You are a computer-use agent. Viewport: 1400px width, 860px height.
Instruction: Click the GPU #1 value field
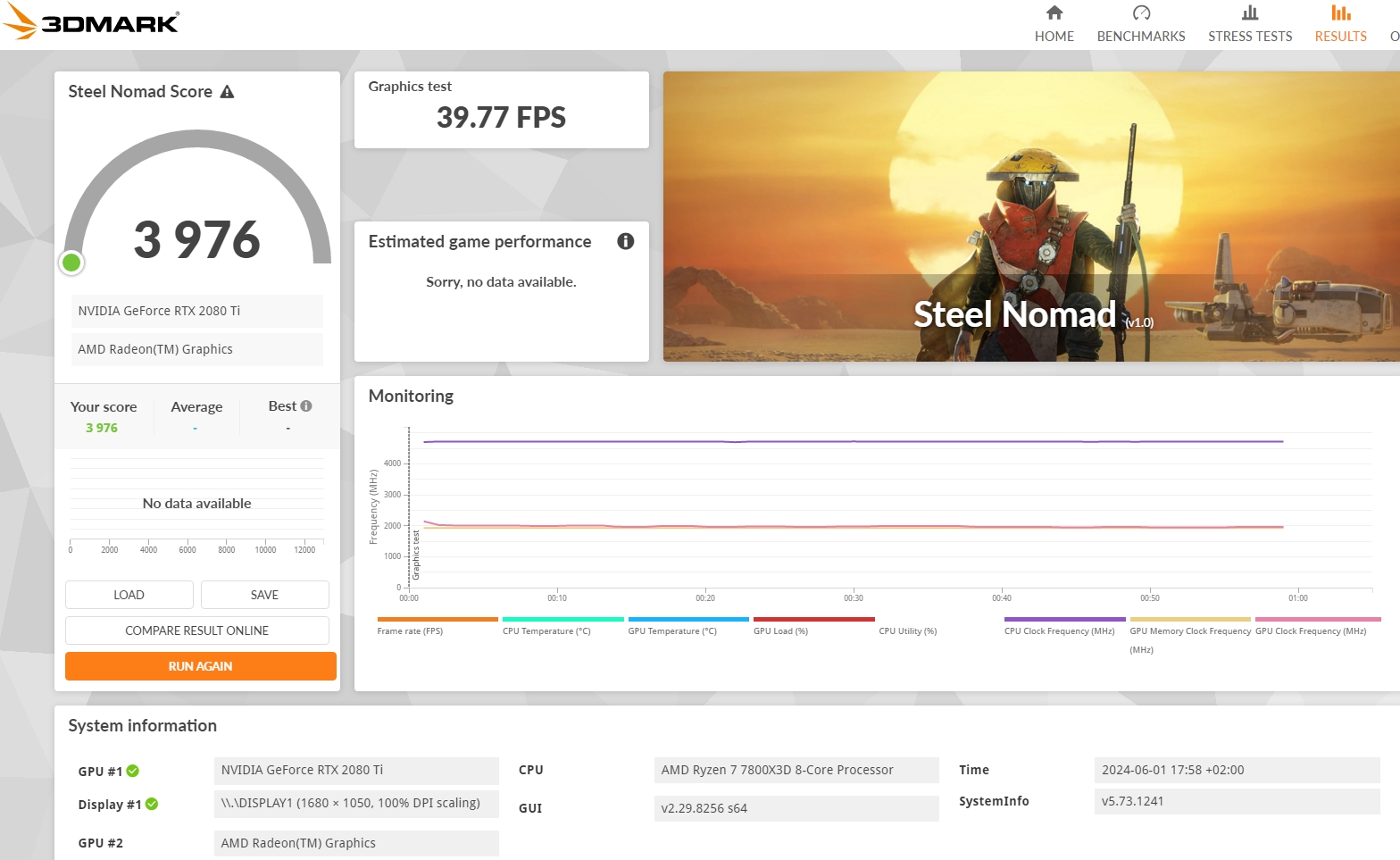coord(356,770)
